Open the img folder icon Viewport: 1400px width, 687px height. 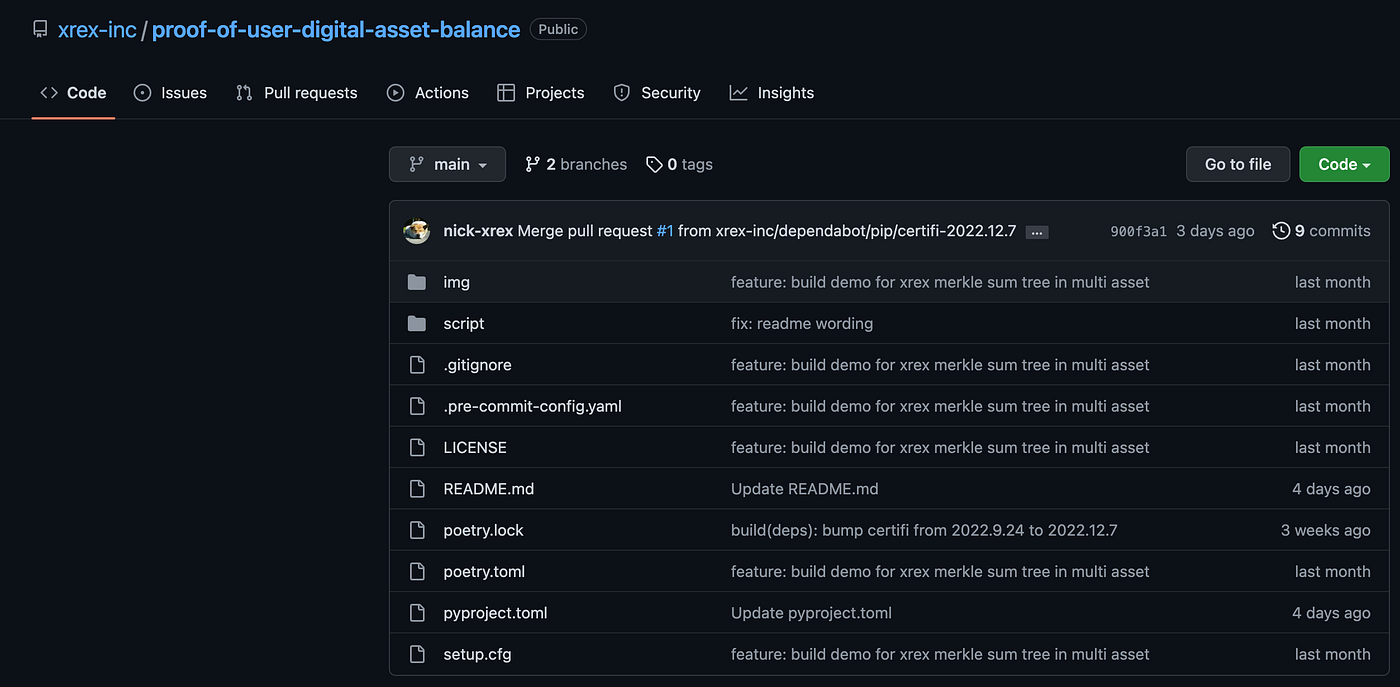click(x=417, y=282)
